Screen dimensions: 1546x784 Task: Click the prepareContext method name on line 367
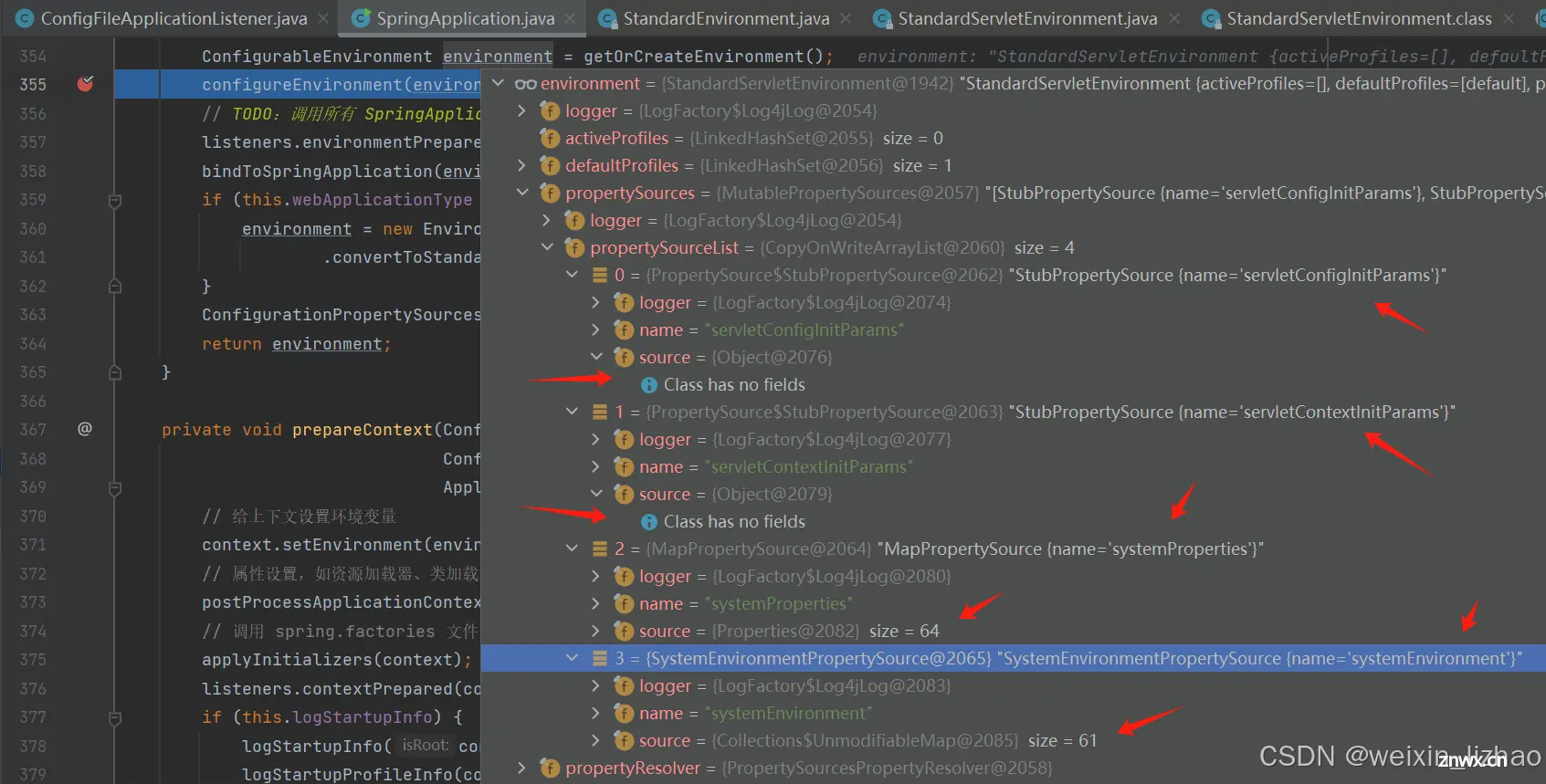[x=363, y=430]
